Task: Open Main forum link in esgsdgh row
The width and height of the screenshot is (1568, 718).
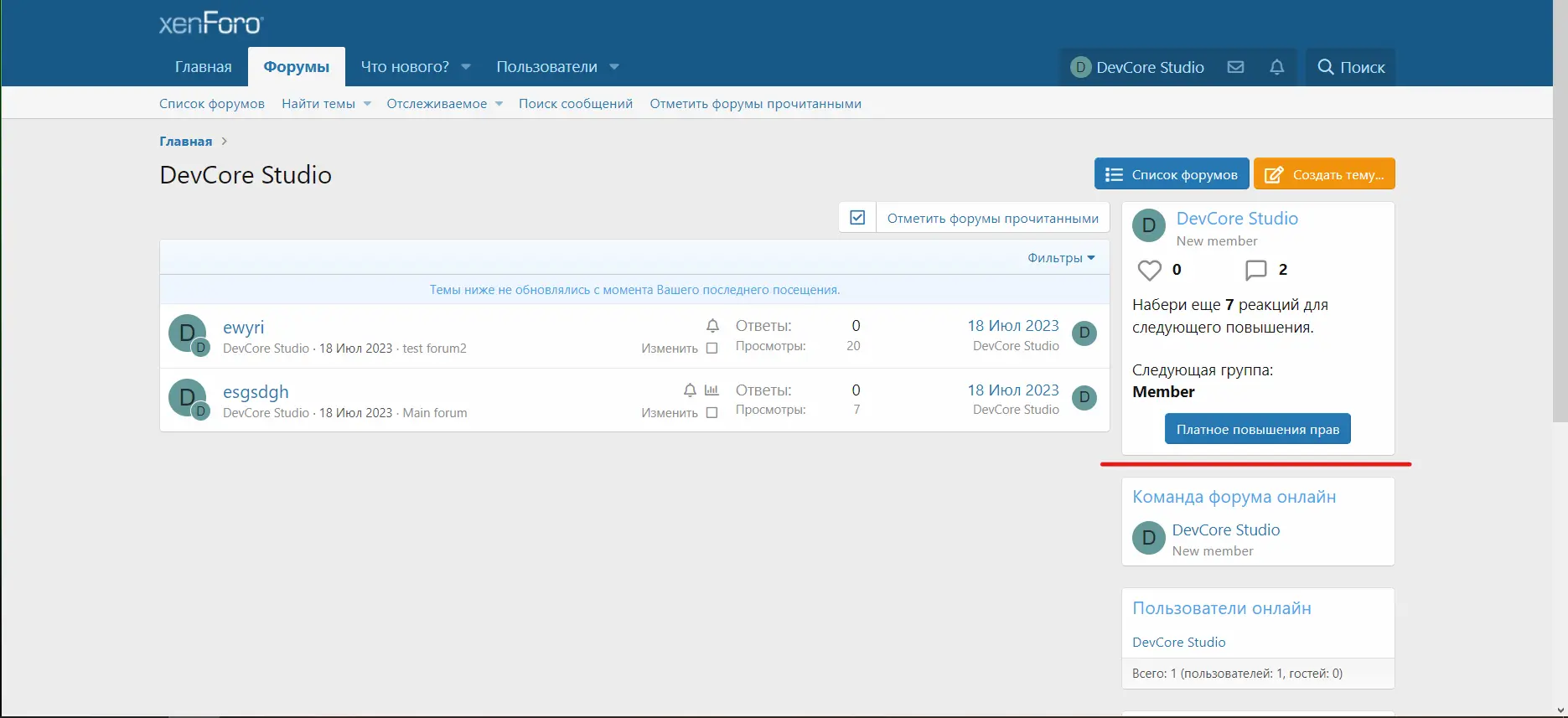Action: [435, 413]
